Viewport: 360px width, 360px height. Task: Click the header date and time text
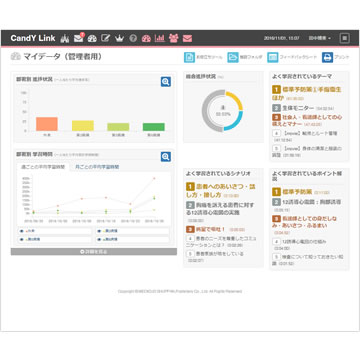click(282, 38)
